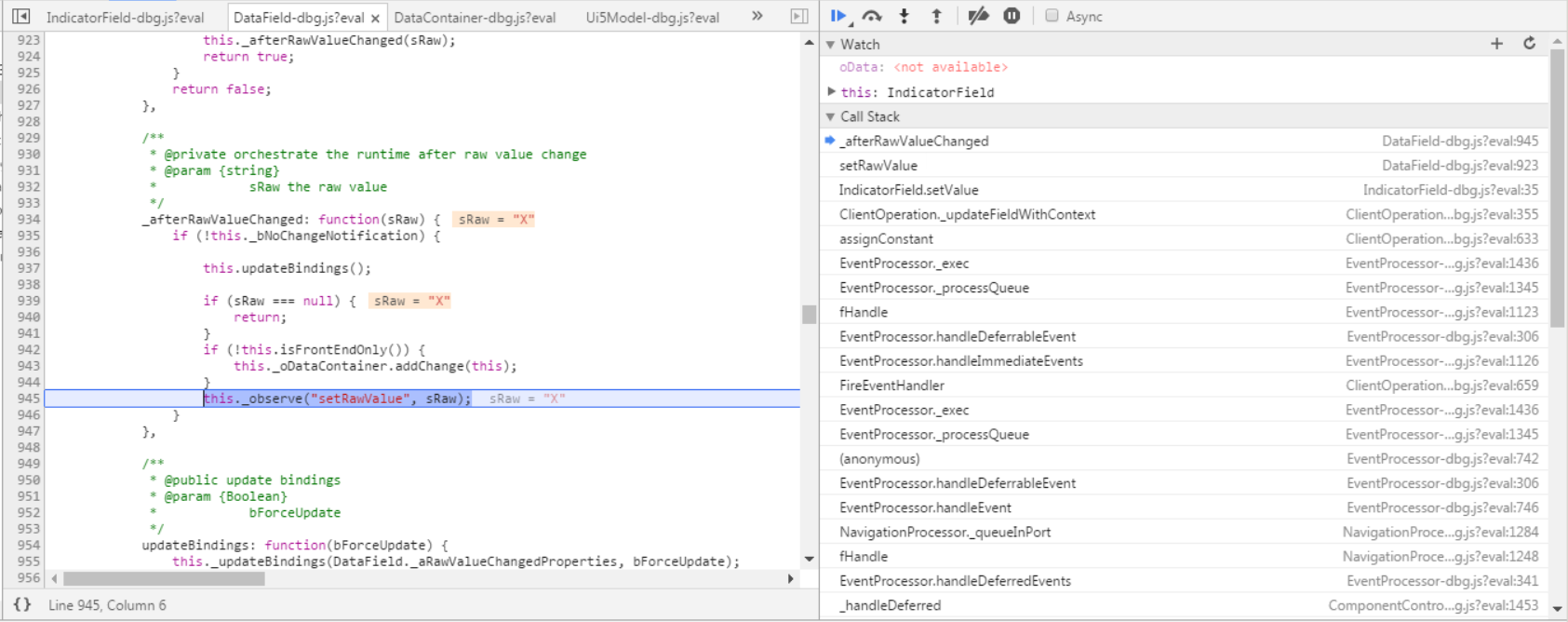Enable the Async checkbox
Viewport: 1568px width, 622px height.
(x=1052, y=16)
